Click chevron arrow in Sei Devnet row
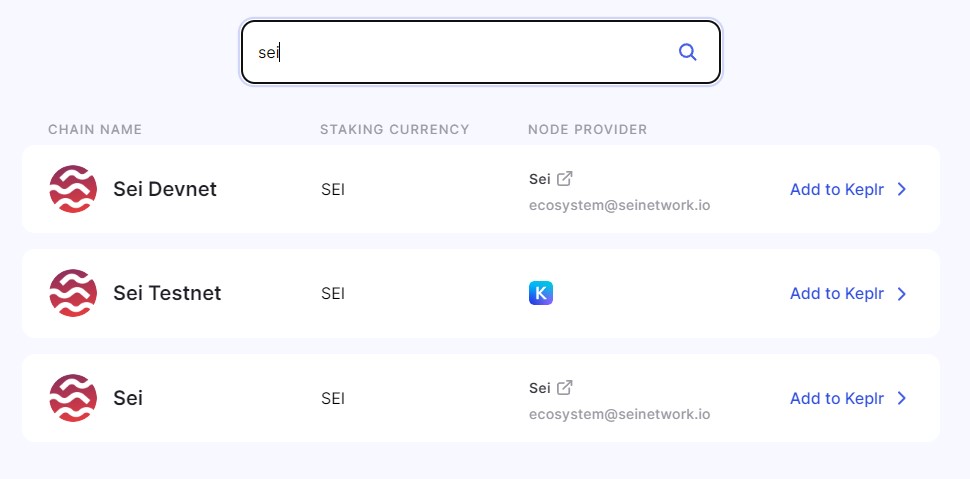Screen dimensions: 970x479 902,189
